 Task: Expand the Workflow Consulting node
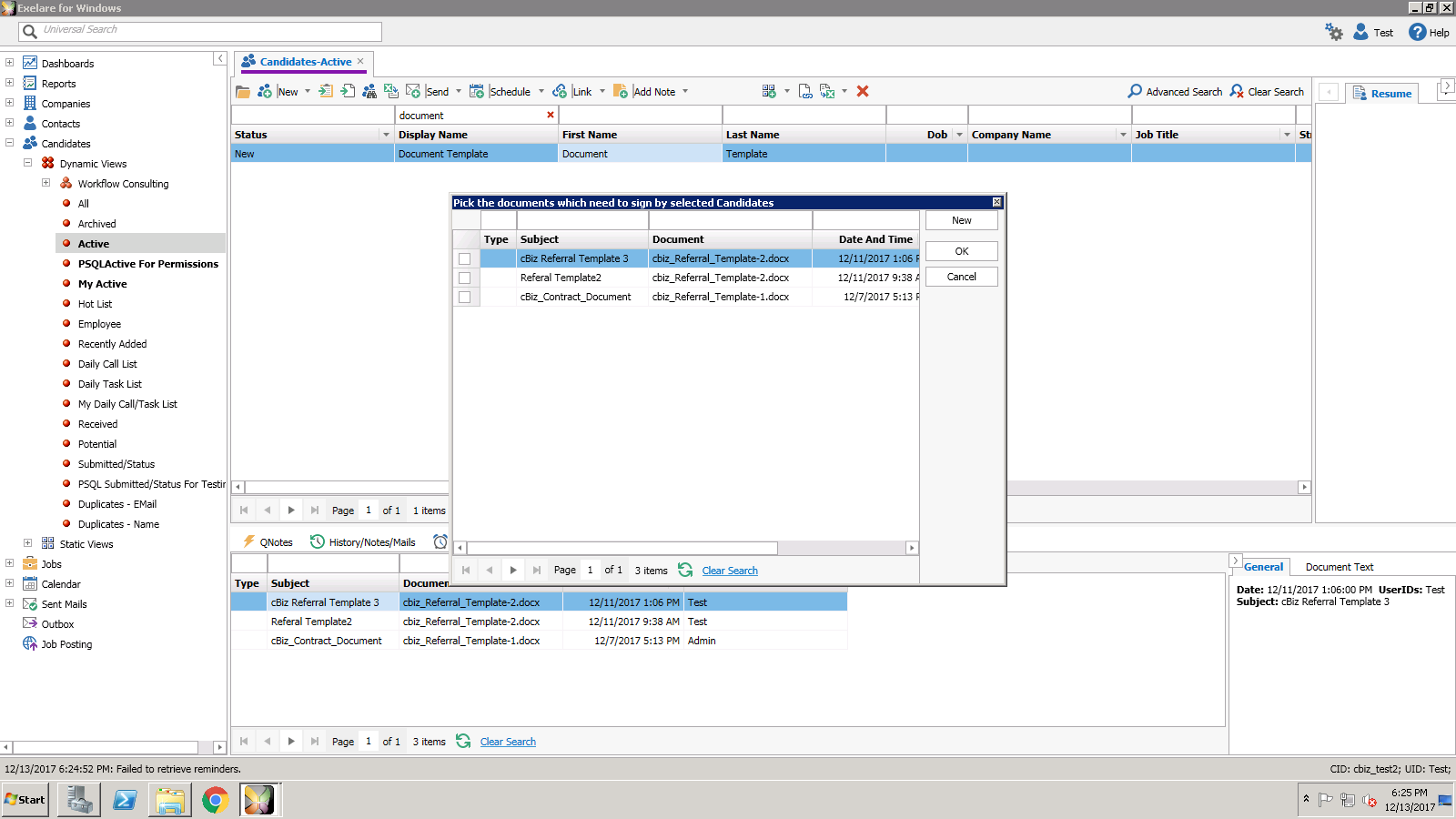(45, 183)
